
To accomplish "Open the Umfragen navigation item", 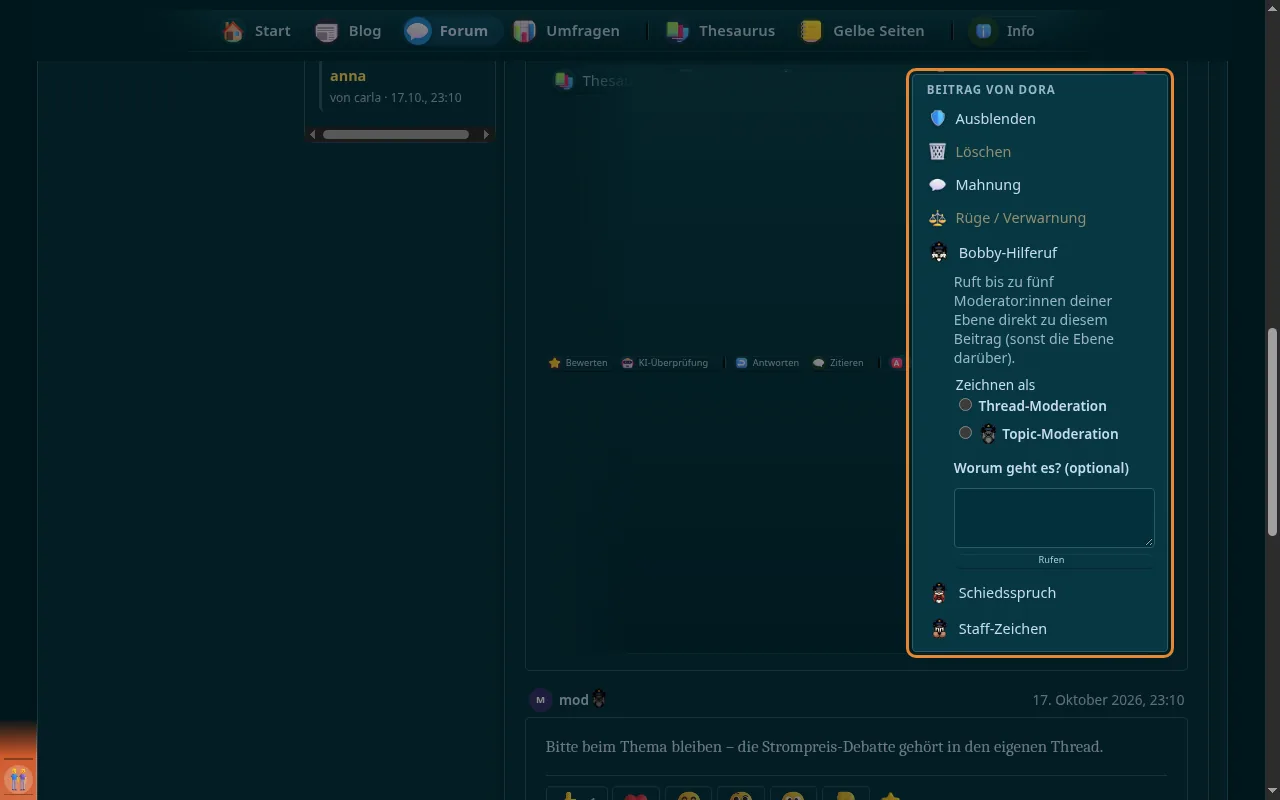I will [x=567, y=31].
